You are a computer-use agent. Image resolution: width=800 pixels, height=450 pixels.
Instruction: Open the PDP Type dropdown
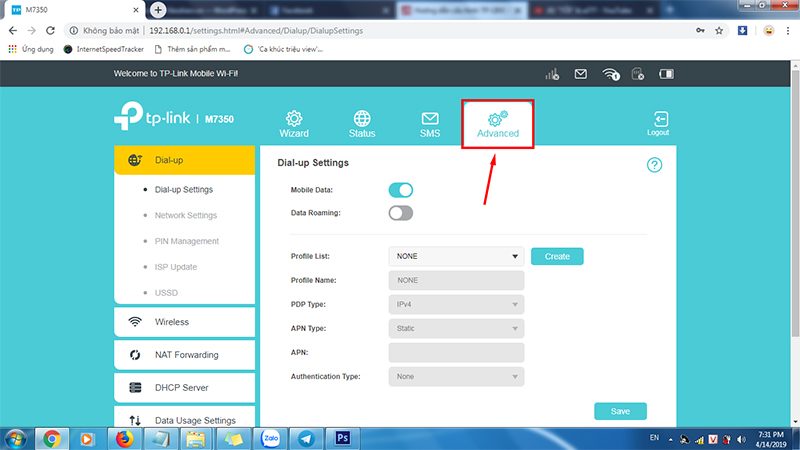(456, 304)
